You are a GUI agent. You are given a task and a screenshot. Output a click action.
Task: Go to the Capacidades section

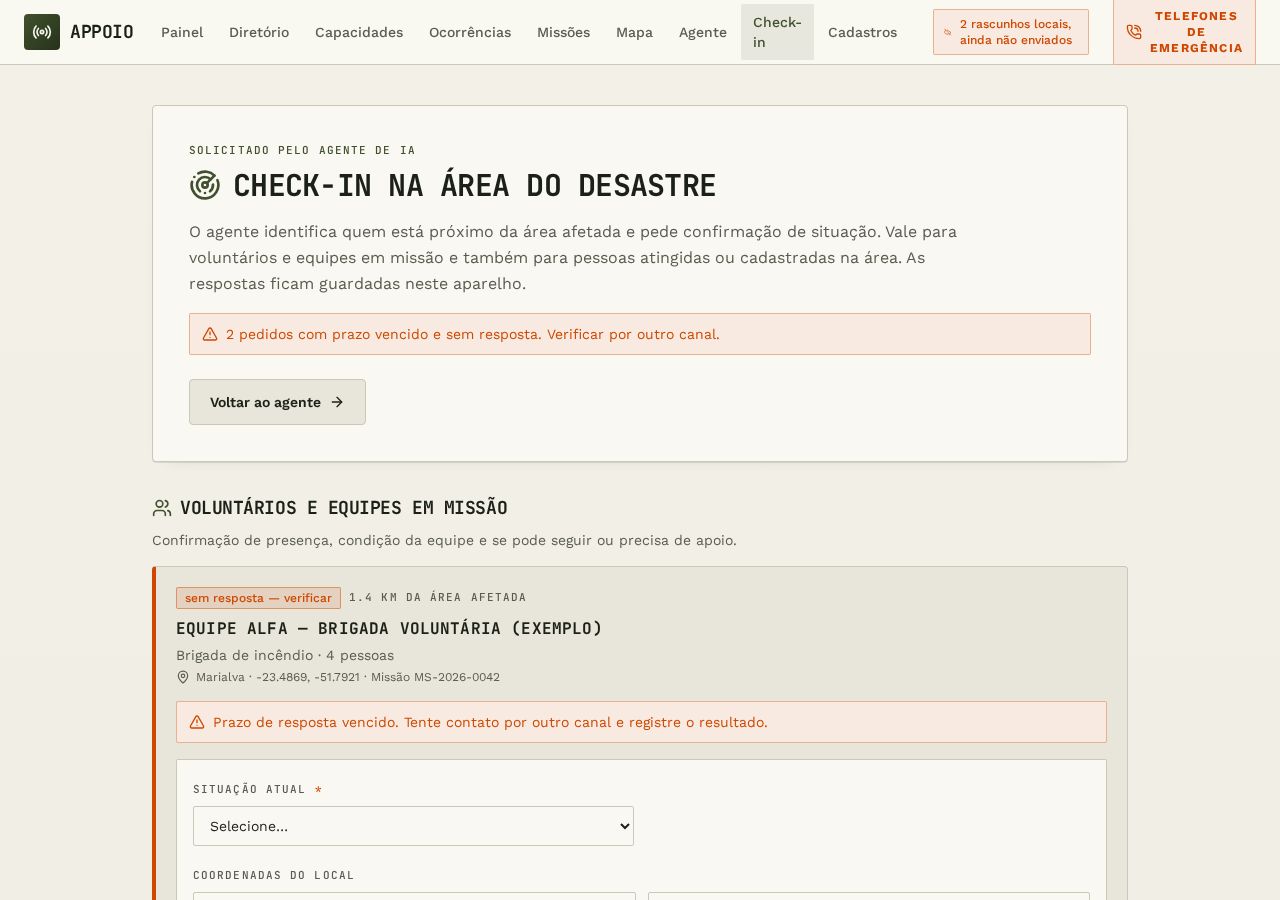pyautogui.click(x=359, y=32)
